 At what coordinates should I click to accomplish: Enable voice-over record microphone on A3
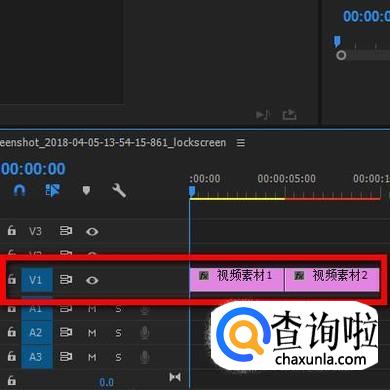click(x=144, y=357)
